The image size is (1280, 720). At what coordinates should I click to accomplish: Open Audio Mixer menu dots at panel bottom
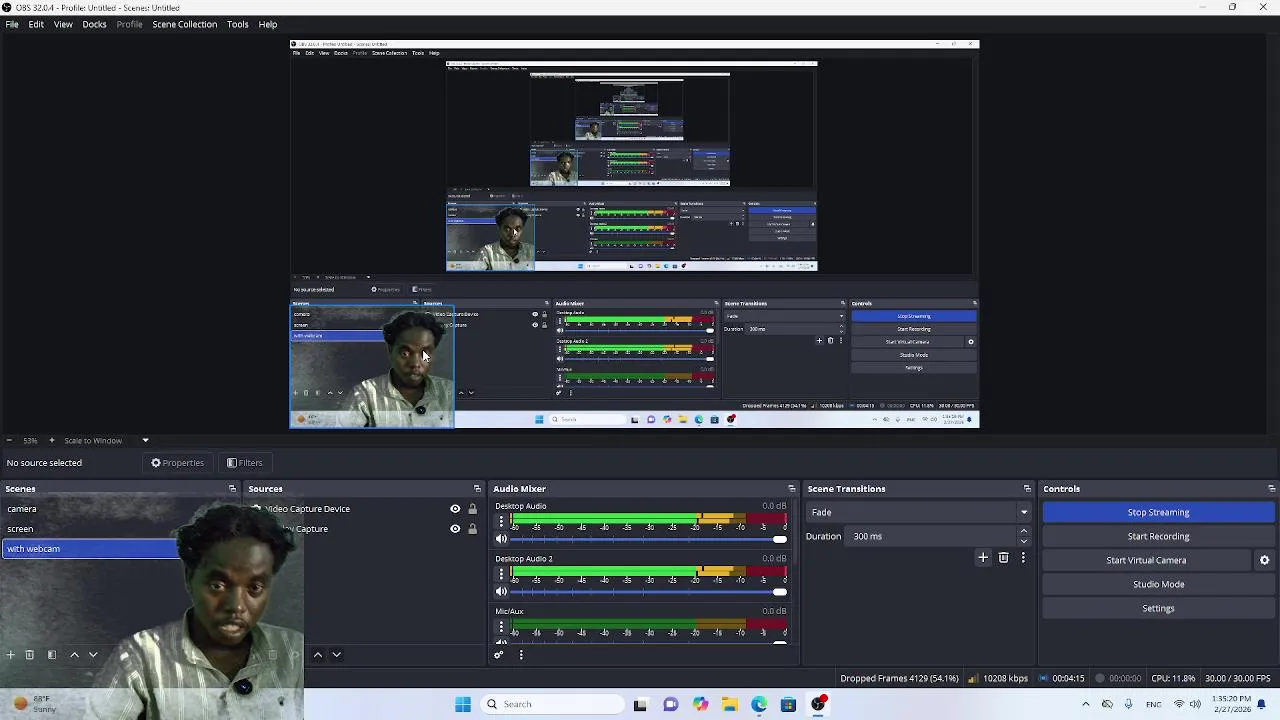pos(521,655)
